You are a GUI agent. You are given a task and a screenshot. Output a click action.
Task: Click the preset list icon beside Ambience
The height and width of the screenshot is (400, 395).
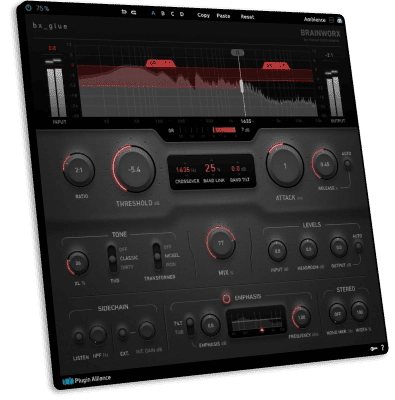pos(331,20)
